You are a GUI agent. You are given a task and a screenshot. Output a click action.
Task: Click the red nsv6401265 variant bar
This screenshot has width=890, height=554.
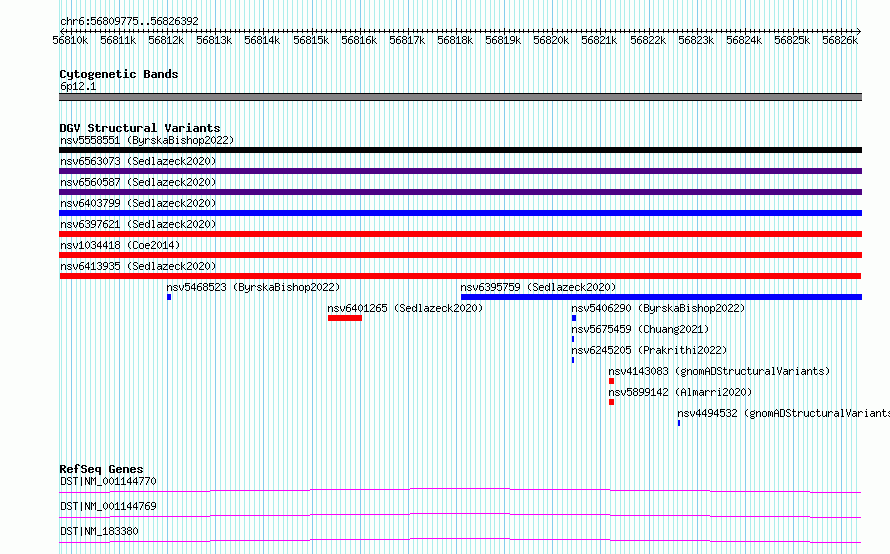(x=345, y=318)
